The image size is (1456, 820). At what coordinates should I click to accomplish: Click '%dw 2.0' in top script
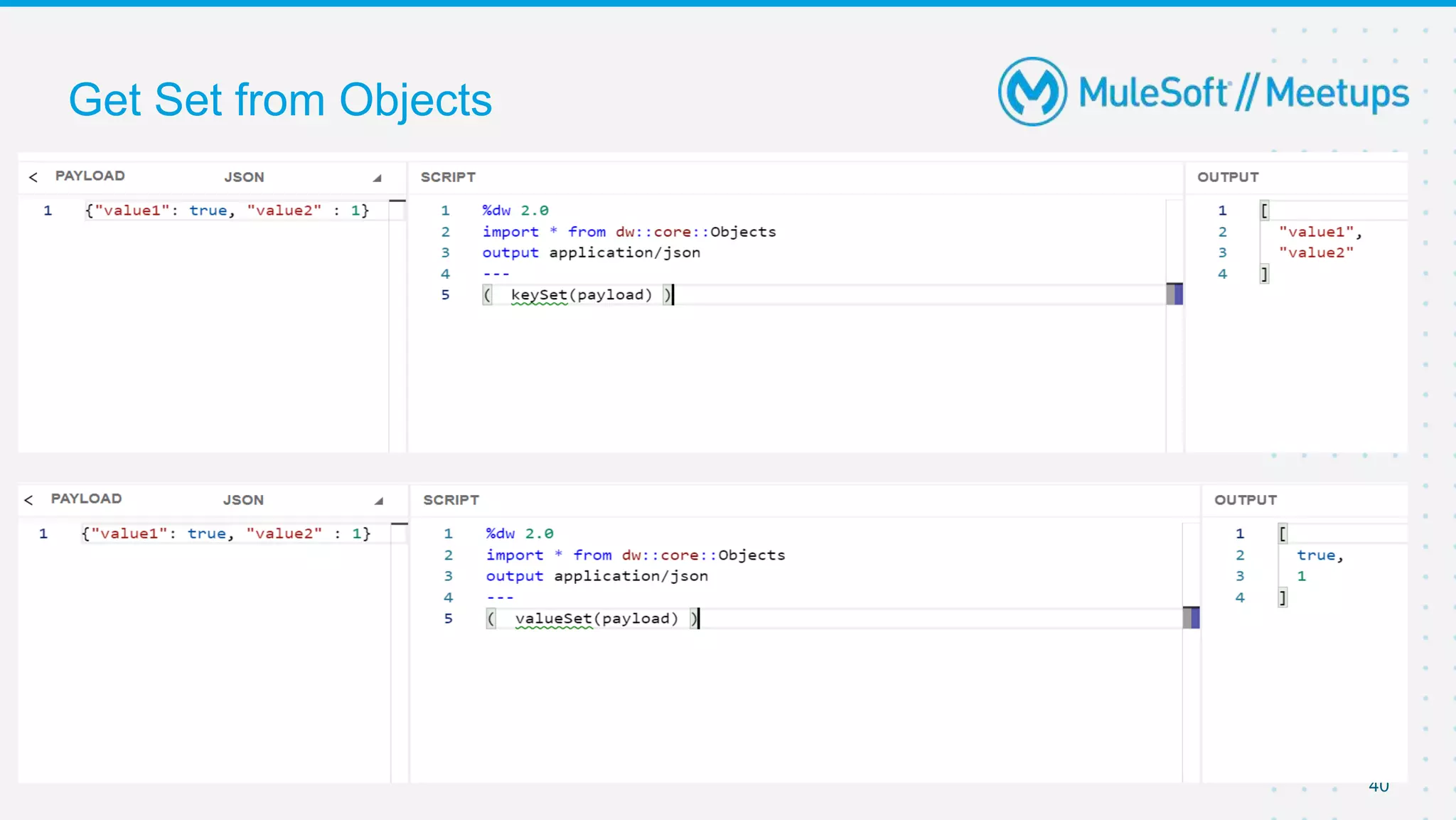[515, 211]
